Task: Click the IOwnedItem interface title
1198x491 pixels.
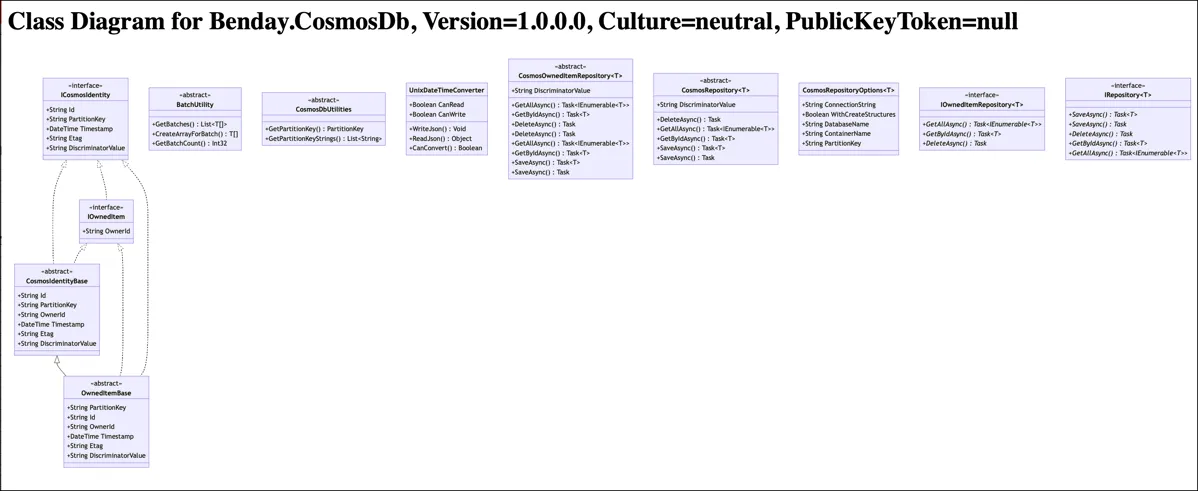Action: pos(106,217)
